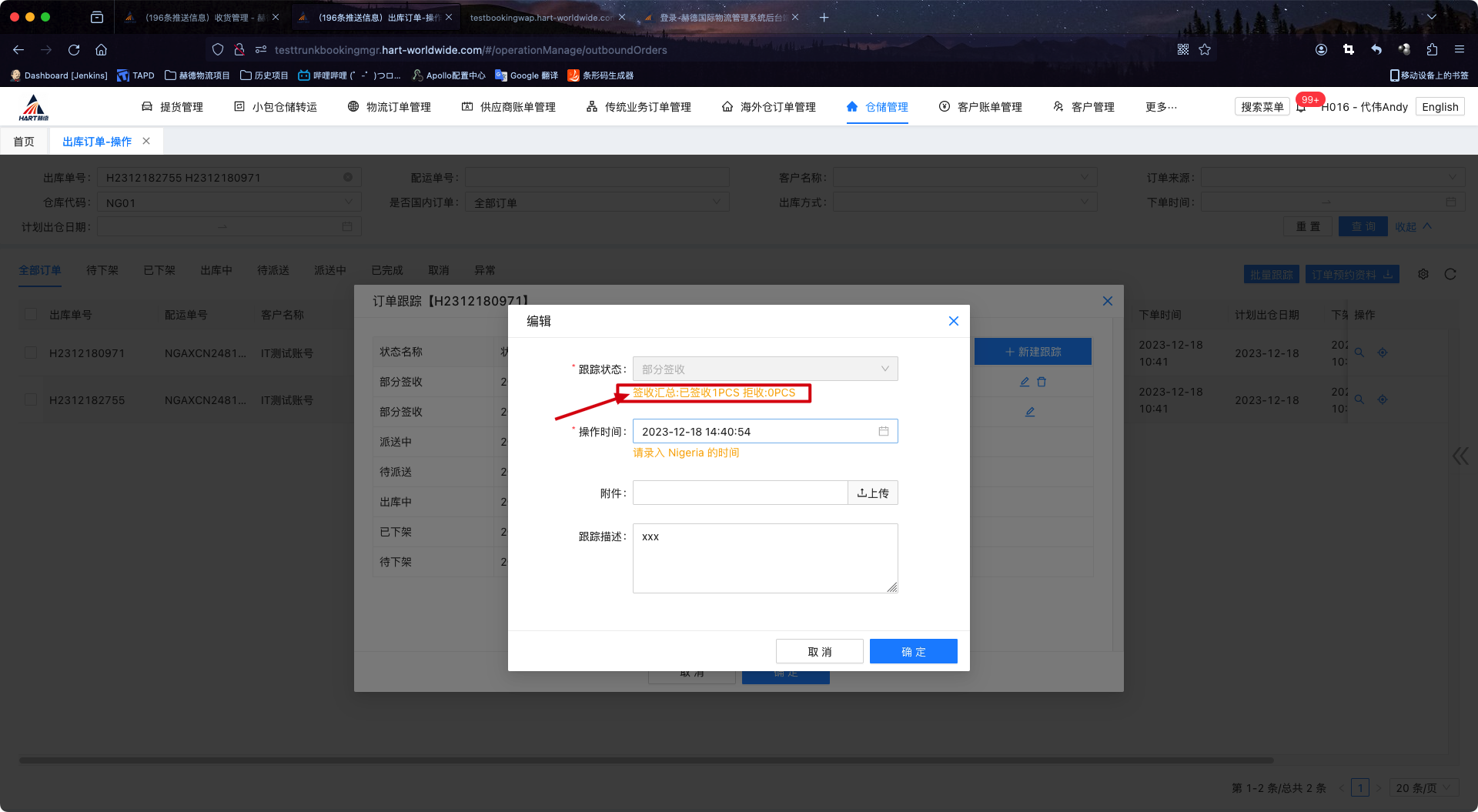Switch to the 首页 tab
The height and width of the screenshot is (812, 1478).
tap(24, 142)
